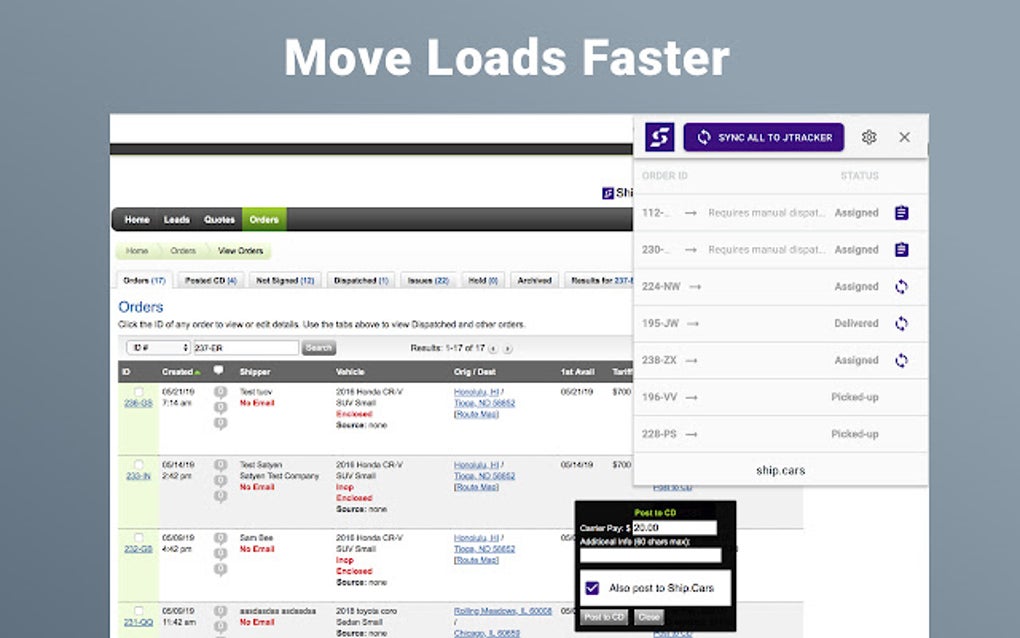Click clipboard icon for order 230-

click(901, 250)
